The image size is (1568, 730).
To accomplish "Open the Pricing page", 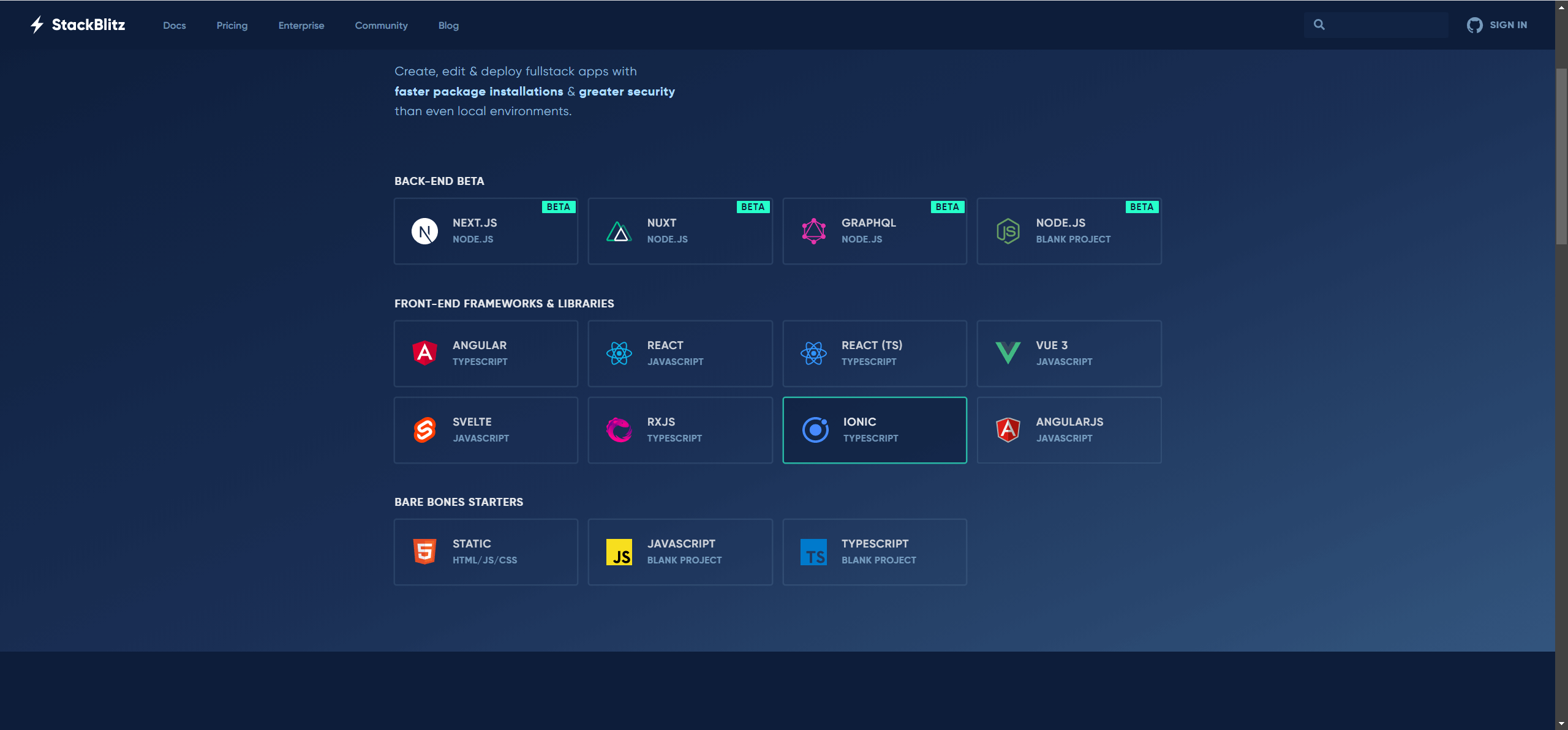I will click(x=232, y=25).
